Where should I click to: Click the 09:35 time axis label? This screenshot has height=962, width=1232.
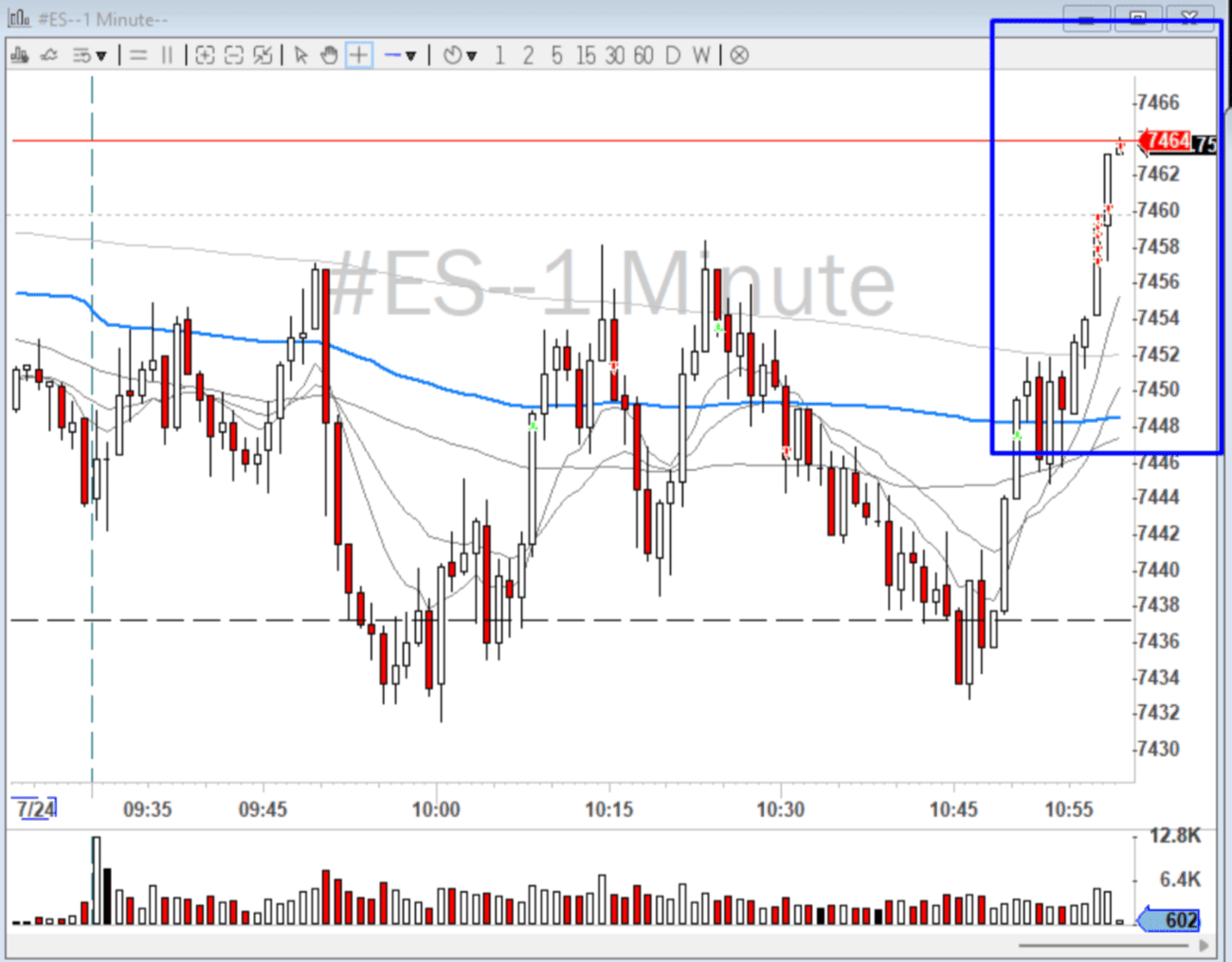[x=148, y=809]
